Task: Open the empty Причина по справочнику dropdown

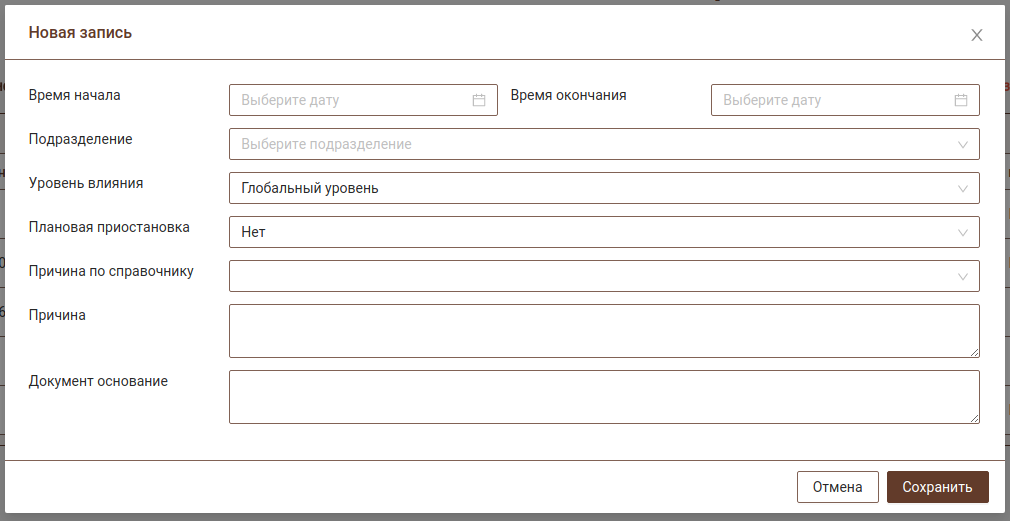Action: tap(590, 276)
